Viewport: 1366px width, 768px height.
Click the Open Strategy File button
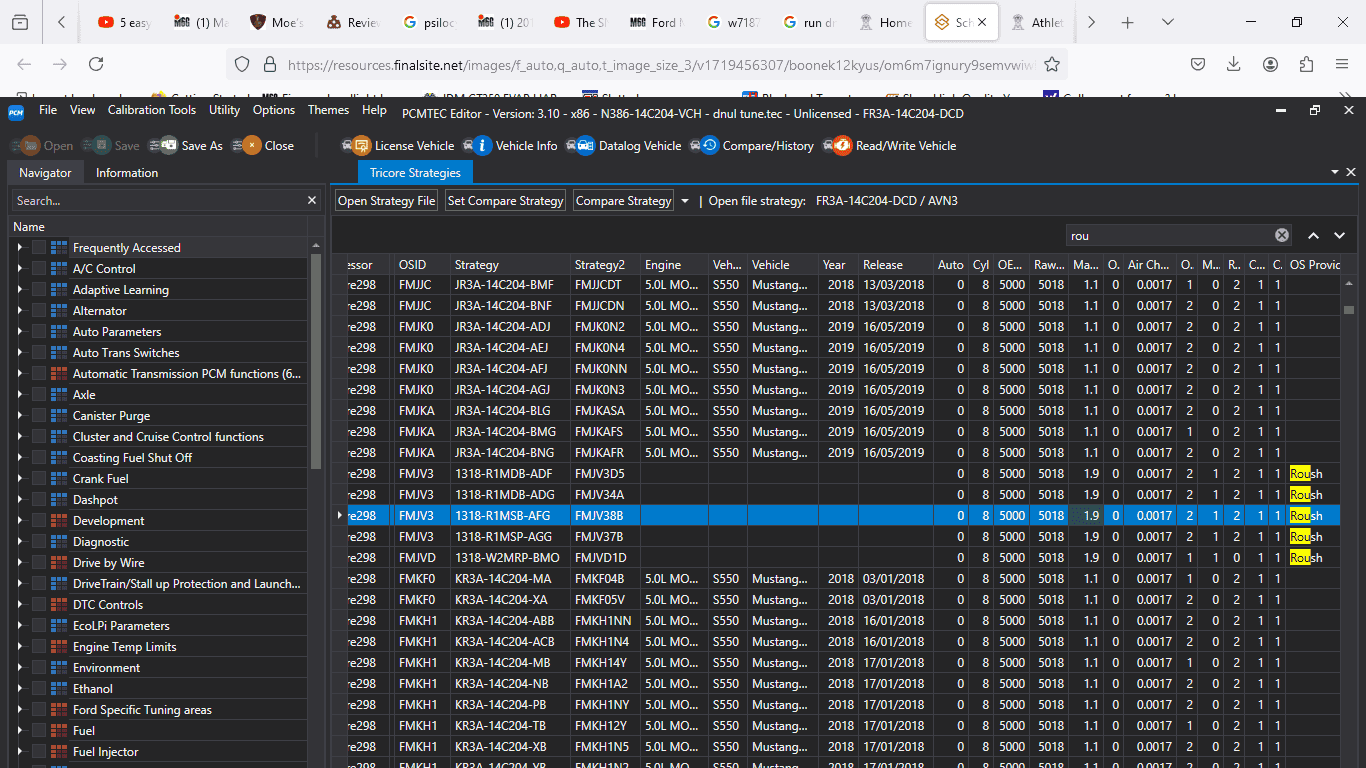click(387, 201)
